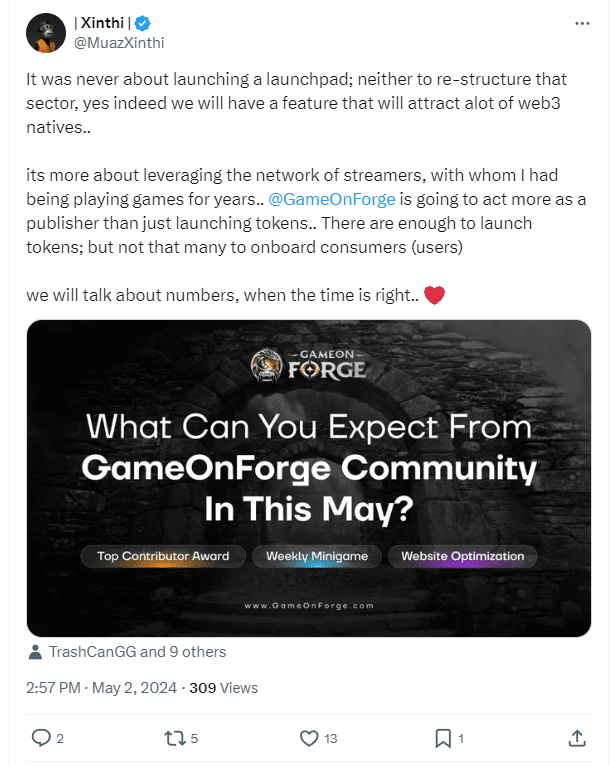610x766 pixels.
Task: Click the blue verified badge
Action: (x=142, y=24)
